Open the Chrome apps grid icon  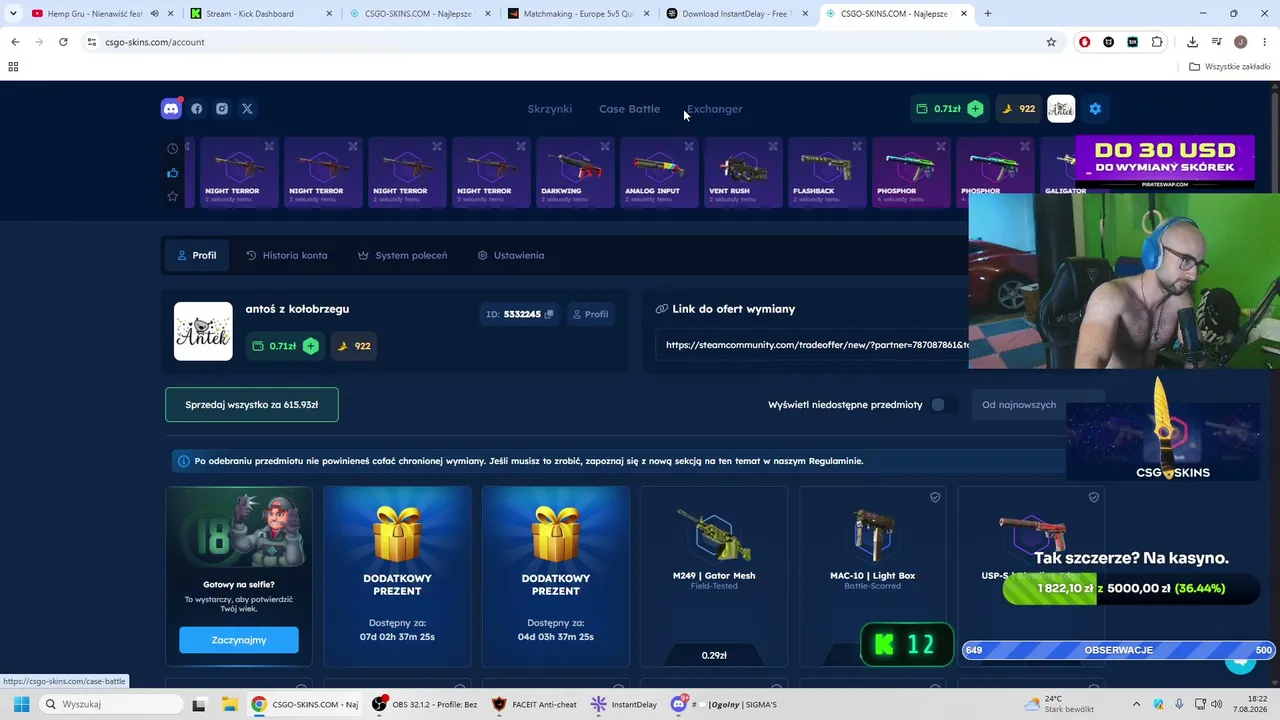pyautogui.click(x=13, y=67)
